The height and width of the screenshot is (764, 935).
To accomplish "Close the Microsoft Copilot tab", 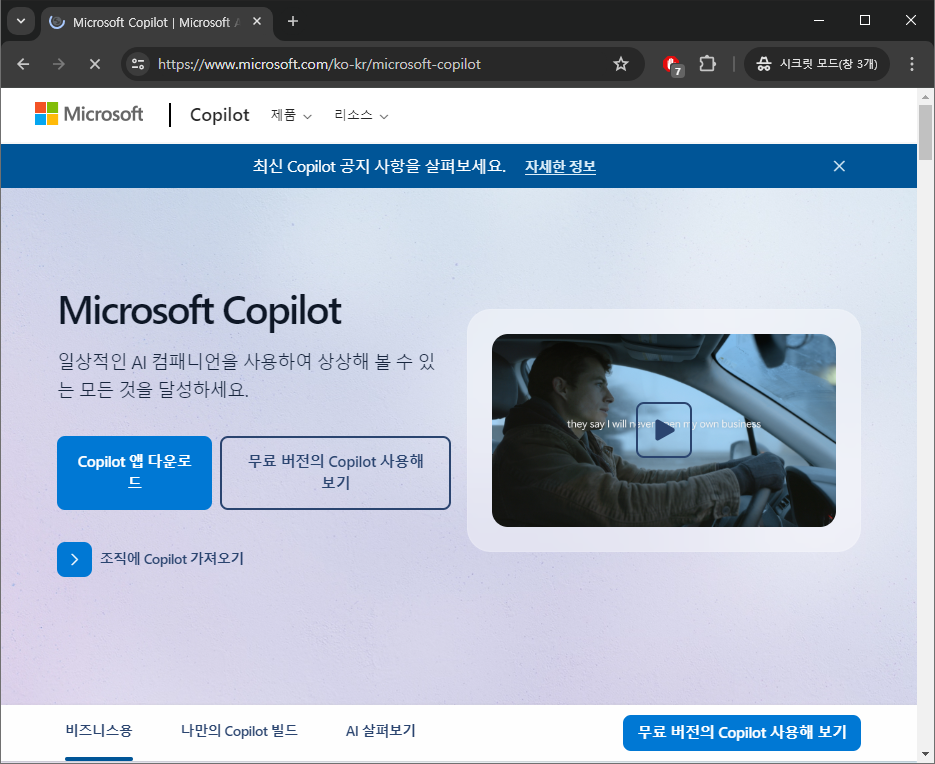I will point(257,21).
